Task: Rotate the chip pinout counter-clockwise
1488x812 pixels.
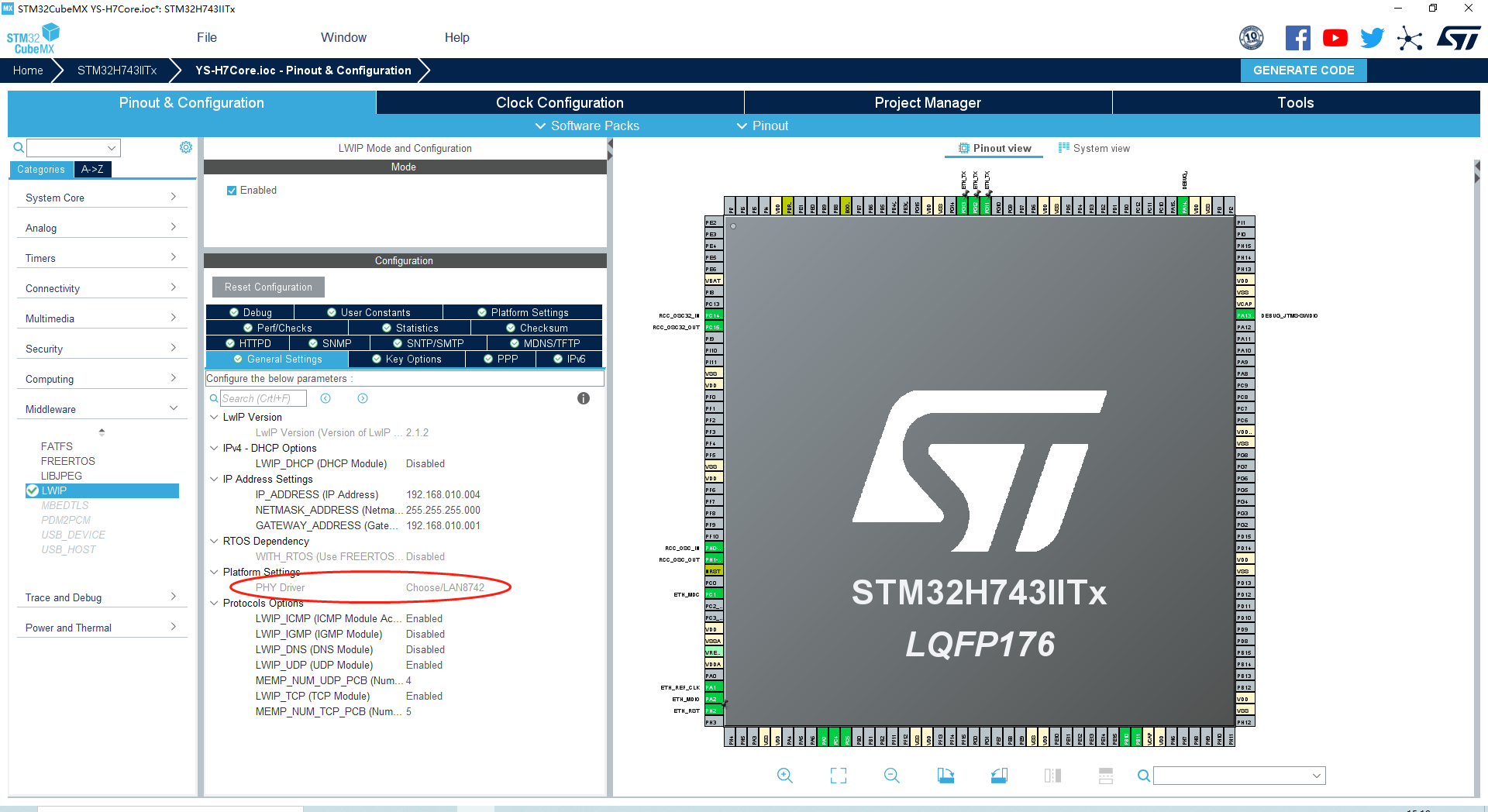Action: (999, 776)
